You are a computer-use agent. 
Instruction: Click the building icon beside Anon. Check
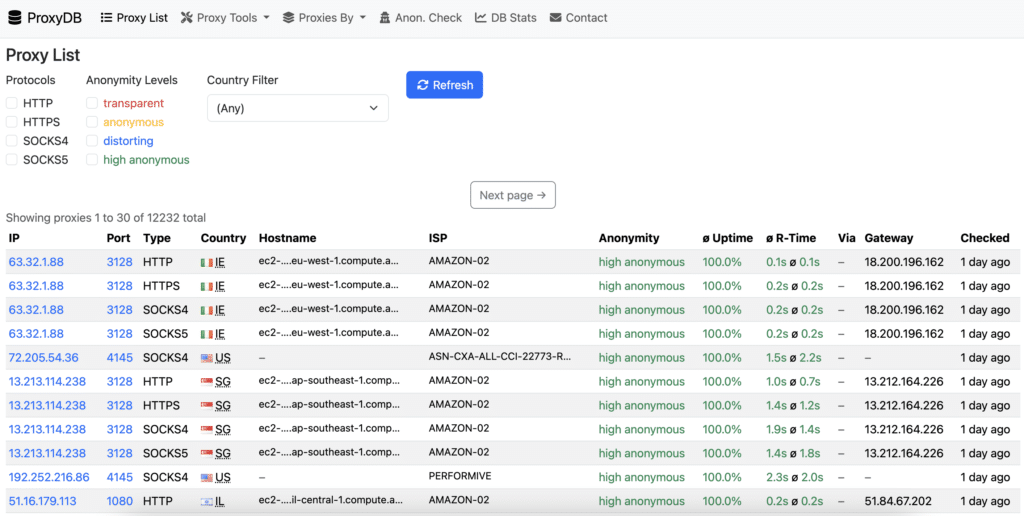[x=385, y=18]
